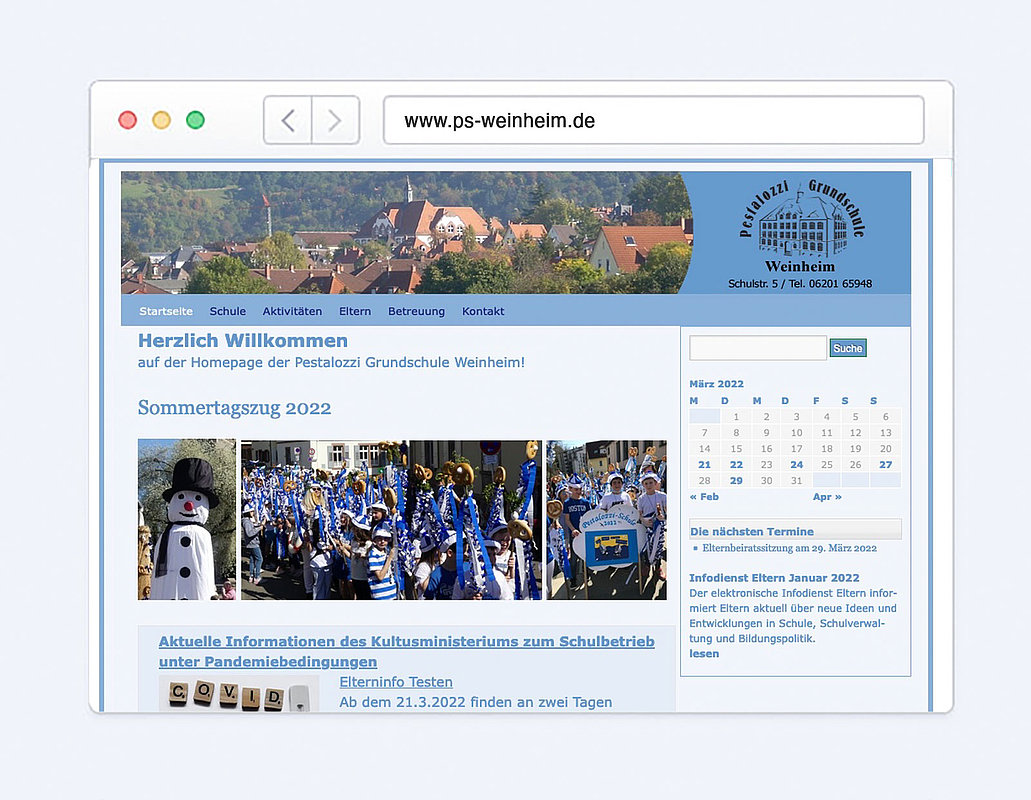Viewport: 1031px width, 800px height.
Task: Click the browser back arrow button
Action: point(288,121)
